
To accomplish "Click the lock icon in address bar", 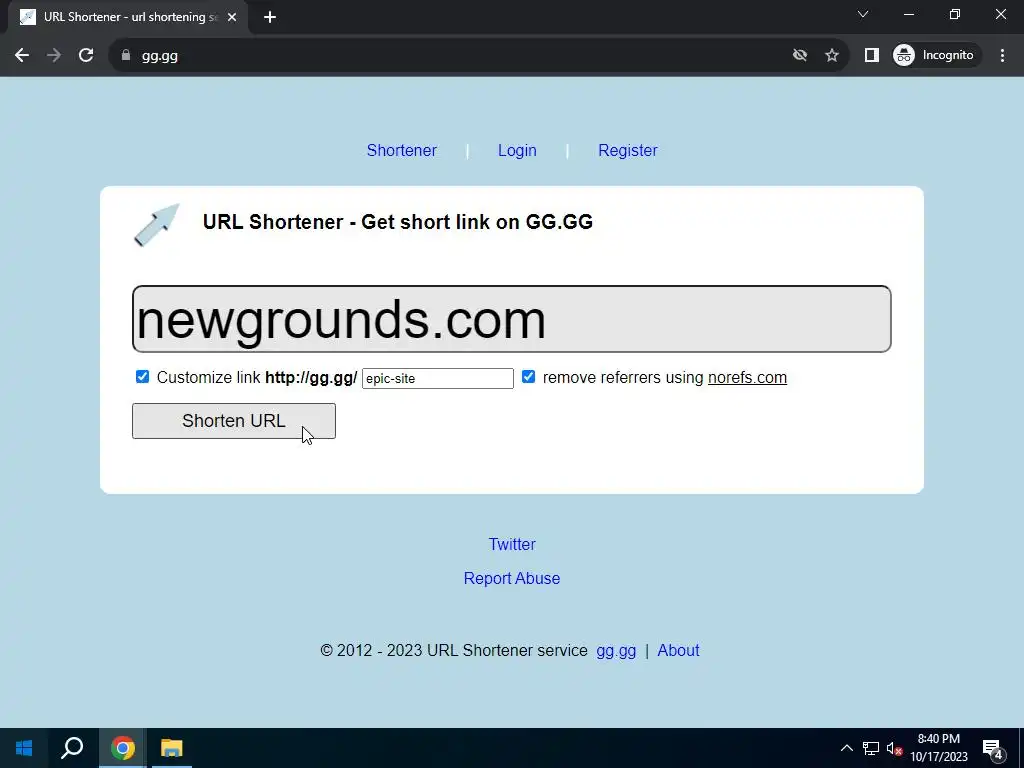I will [x=126, y=56].
